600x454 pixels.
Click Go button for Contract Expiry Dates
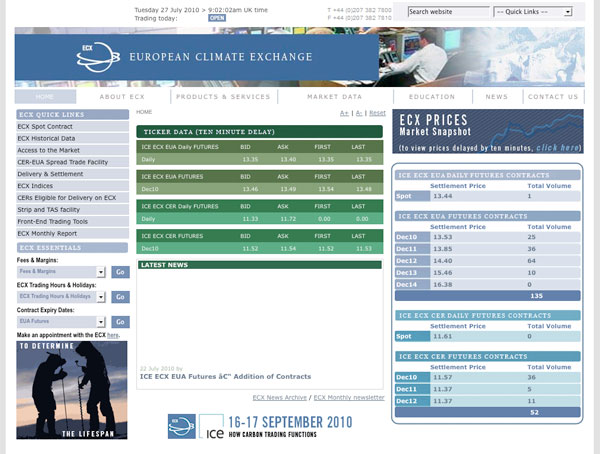tap(121, 322)
